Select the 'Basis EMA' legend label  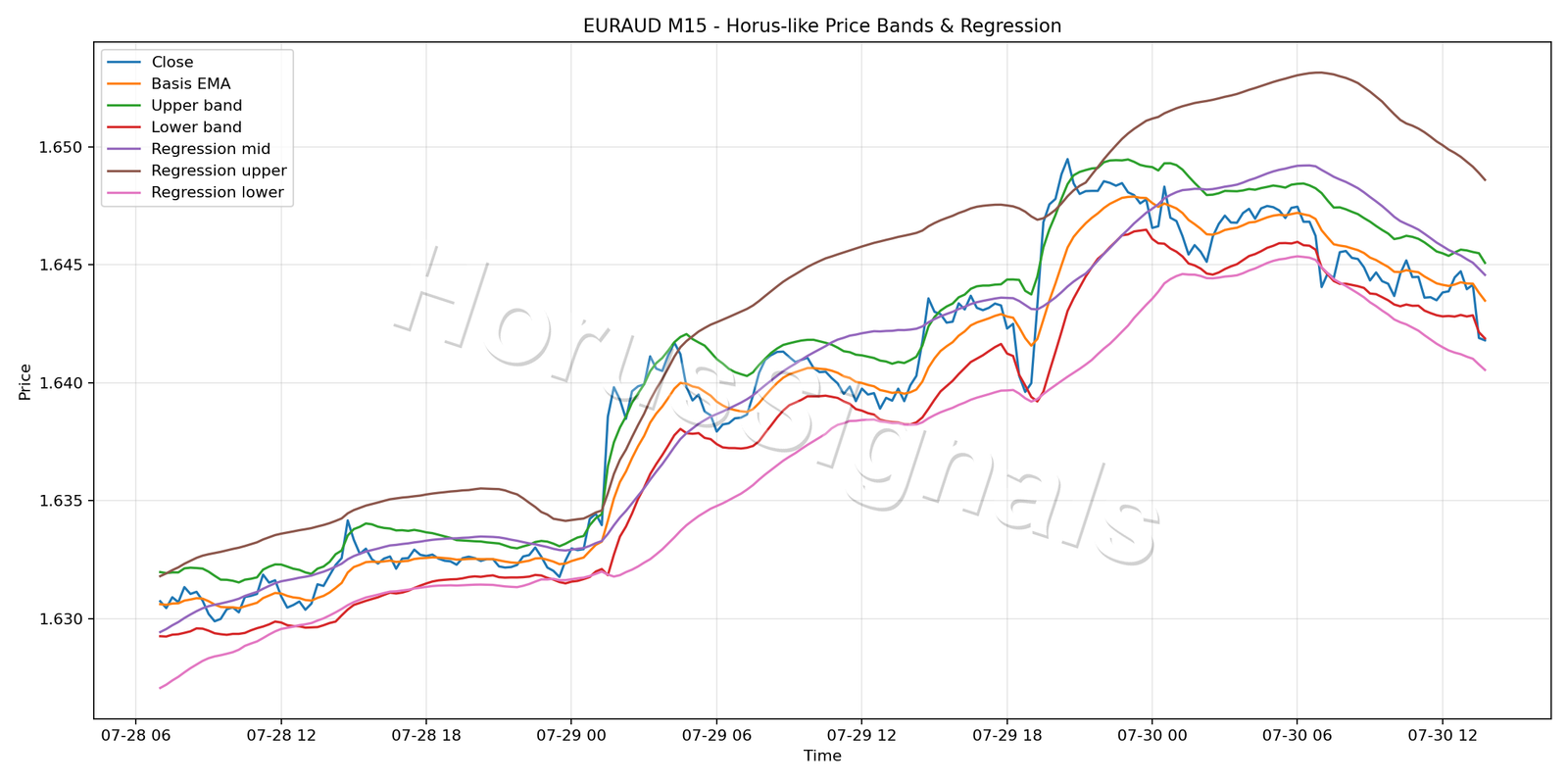pyautogui.click(x=191, y=84)
